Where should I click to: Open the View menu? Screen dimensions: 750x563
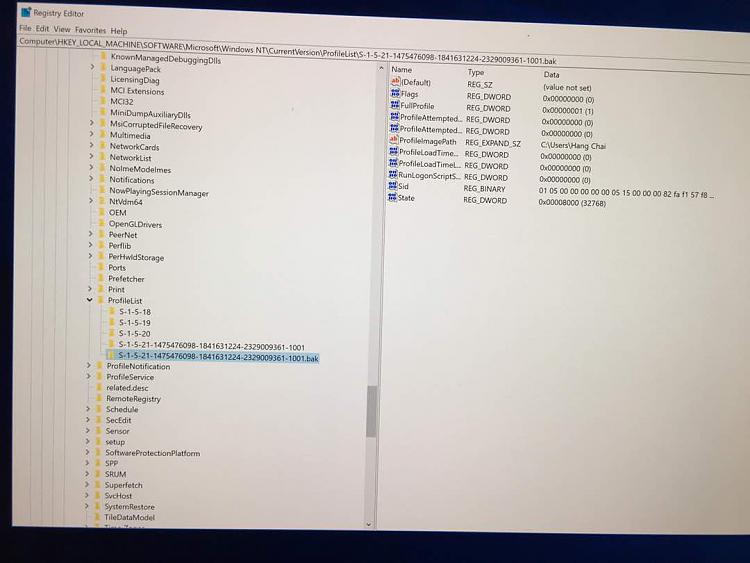tap(62, 29)
